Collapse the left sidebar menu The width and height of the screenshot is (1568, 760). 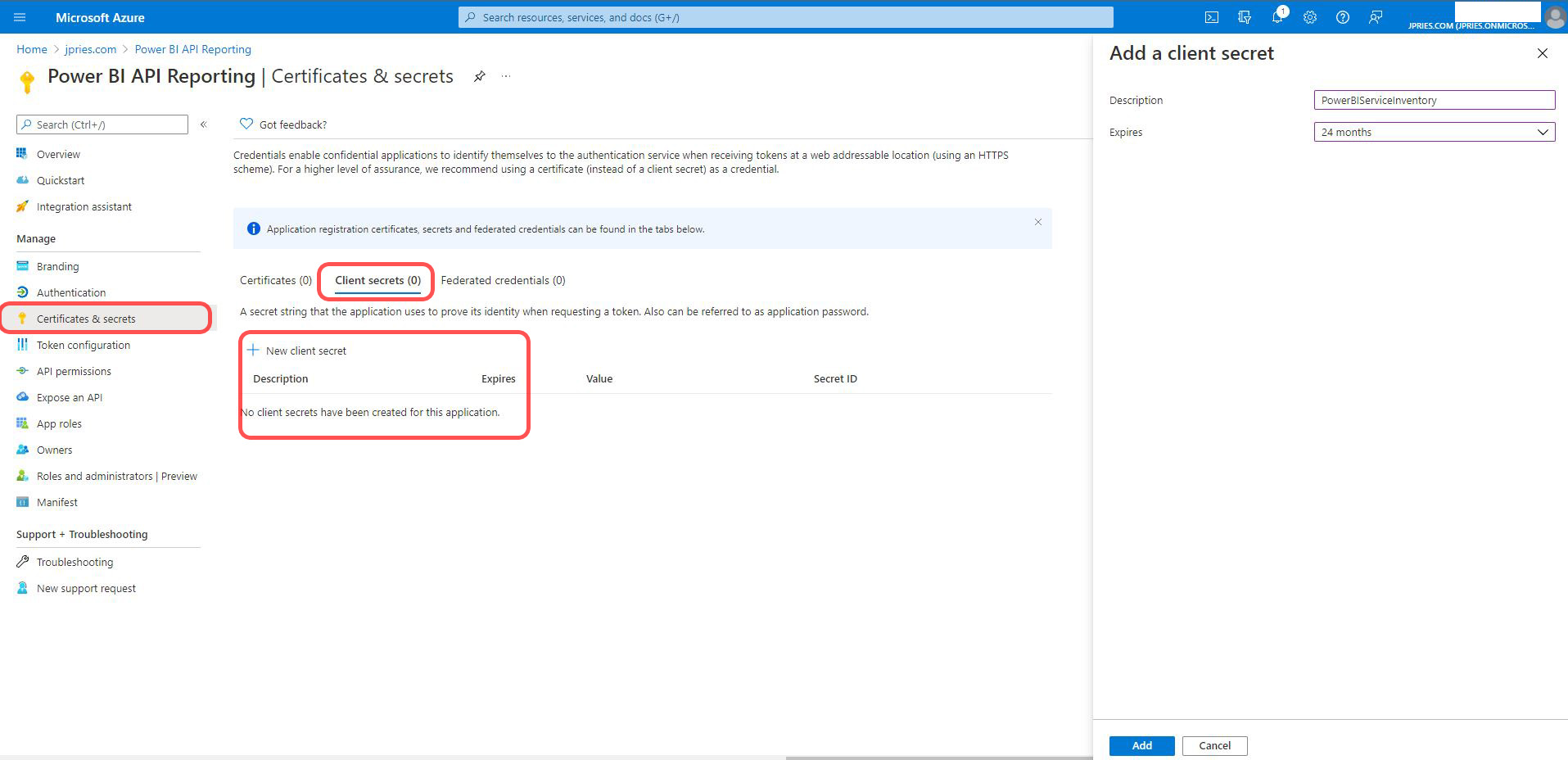[204, 124]
